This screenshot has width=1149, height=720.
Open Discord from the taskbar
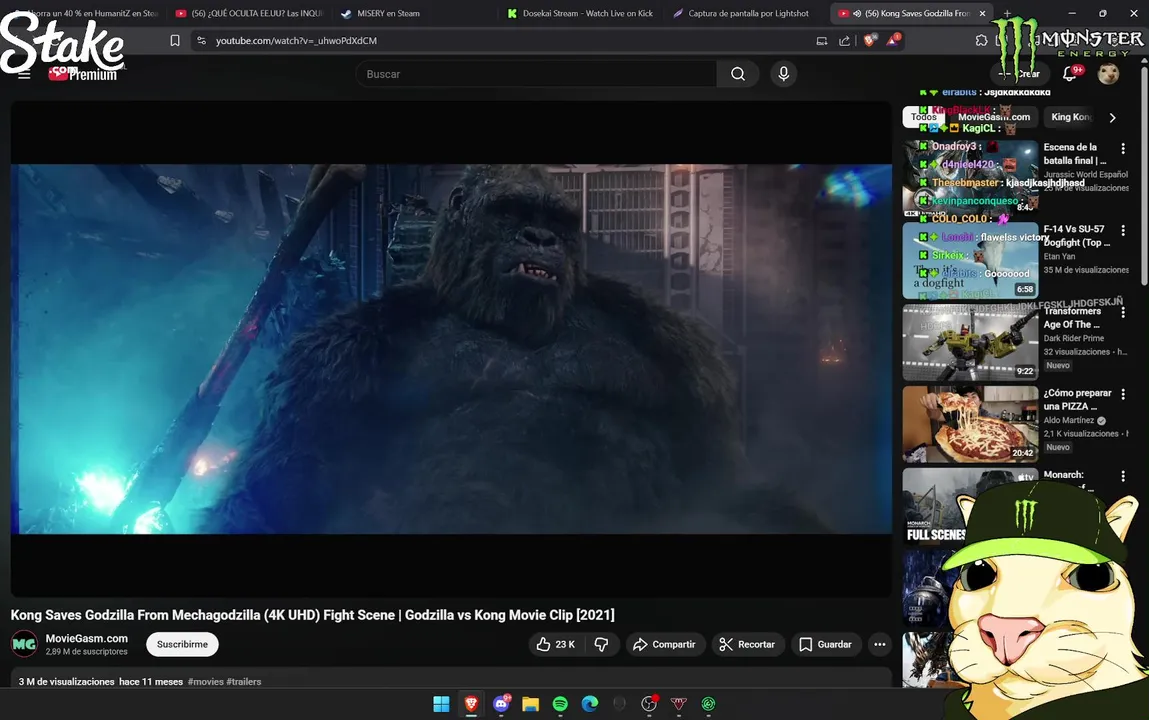[501, 704]
